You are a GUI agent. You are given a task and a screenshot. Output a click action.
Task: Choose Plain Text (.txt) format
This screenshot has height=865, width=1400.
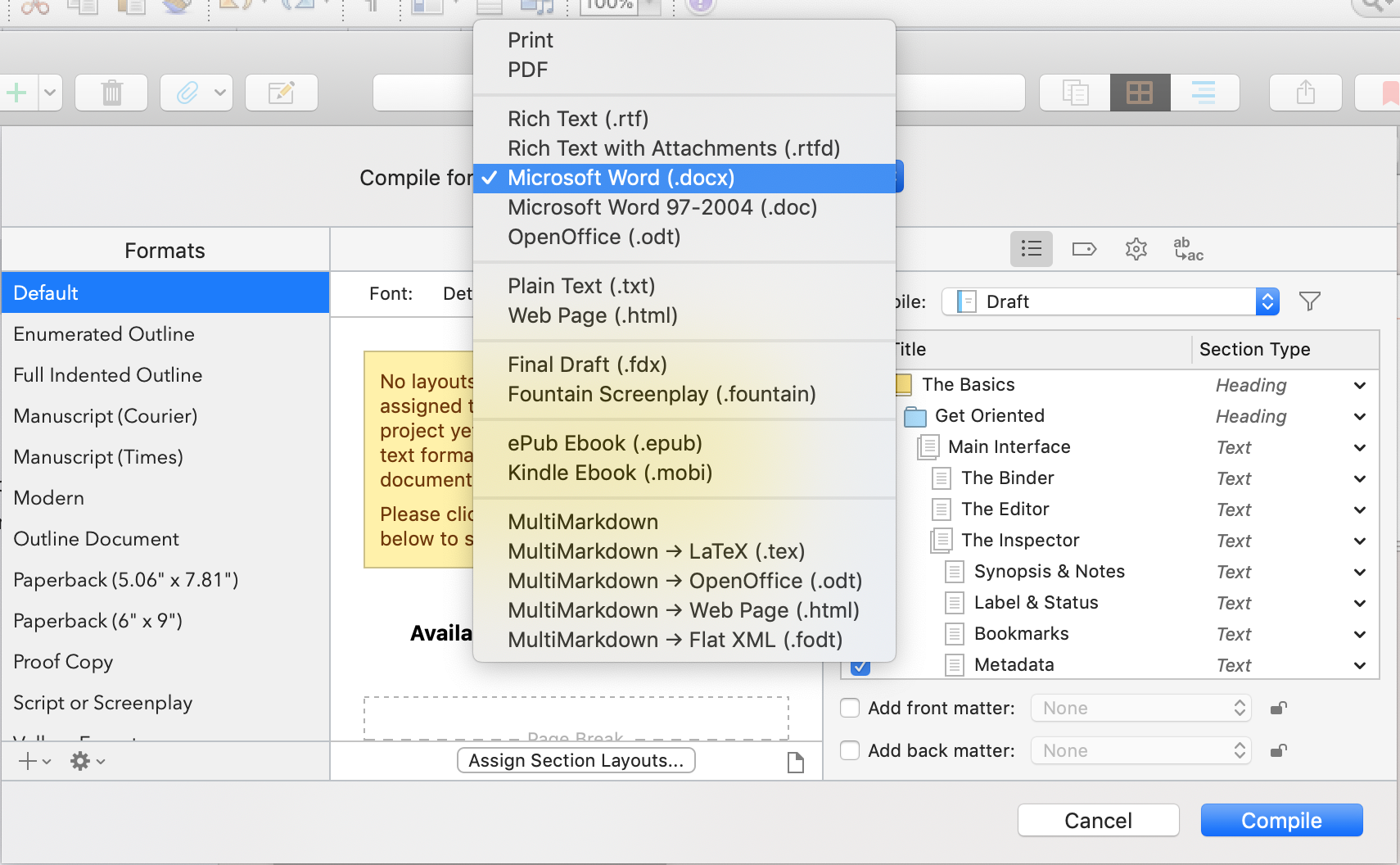pos(684,286)
